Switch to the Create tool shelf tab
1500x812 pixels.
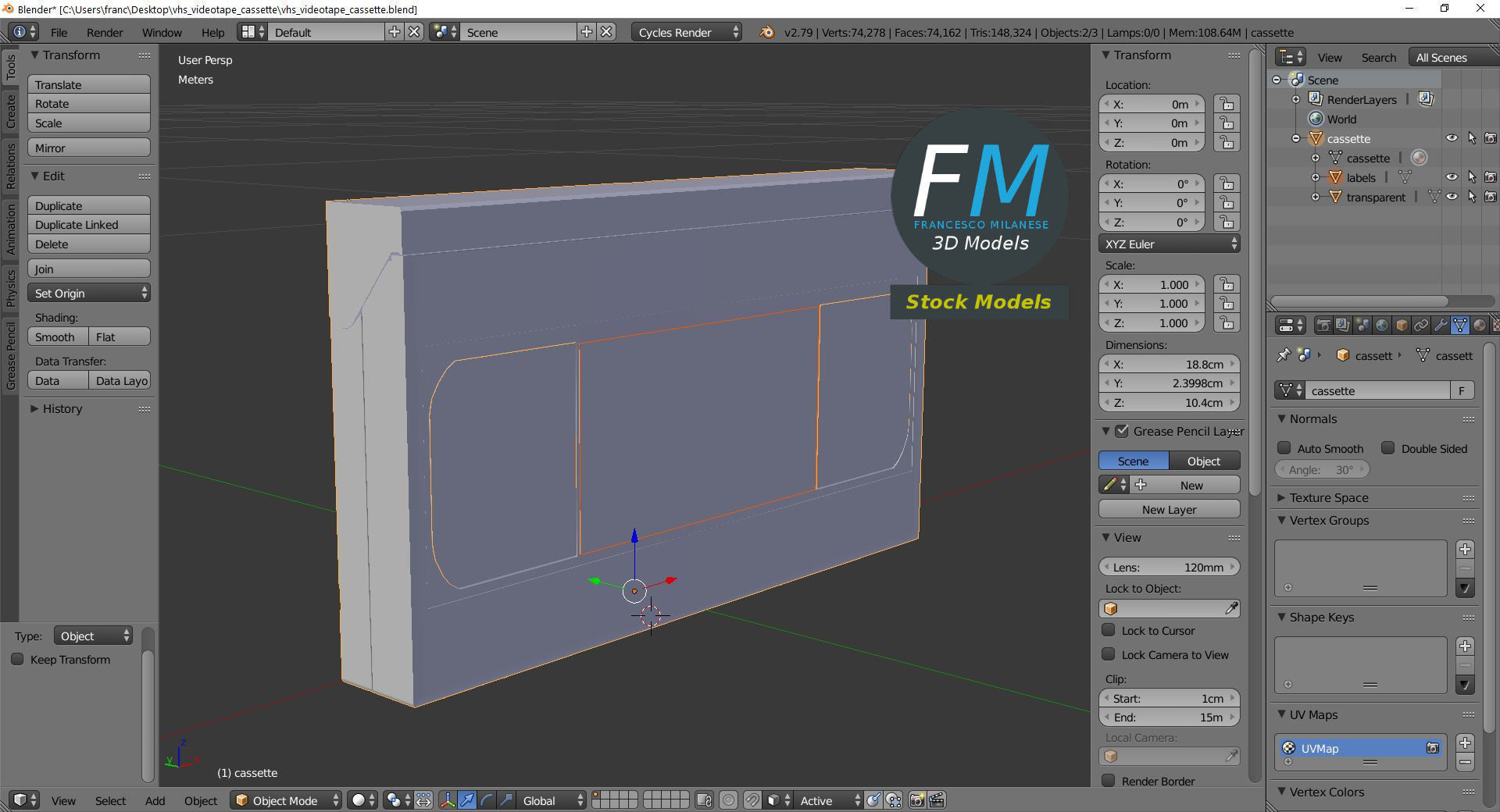10,110
